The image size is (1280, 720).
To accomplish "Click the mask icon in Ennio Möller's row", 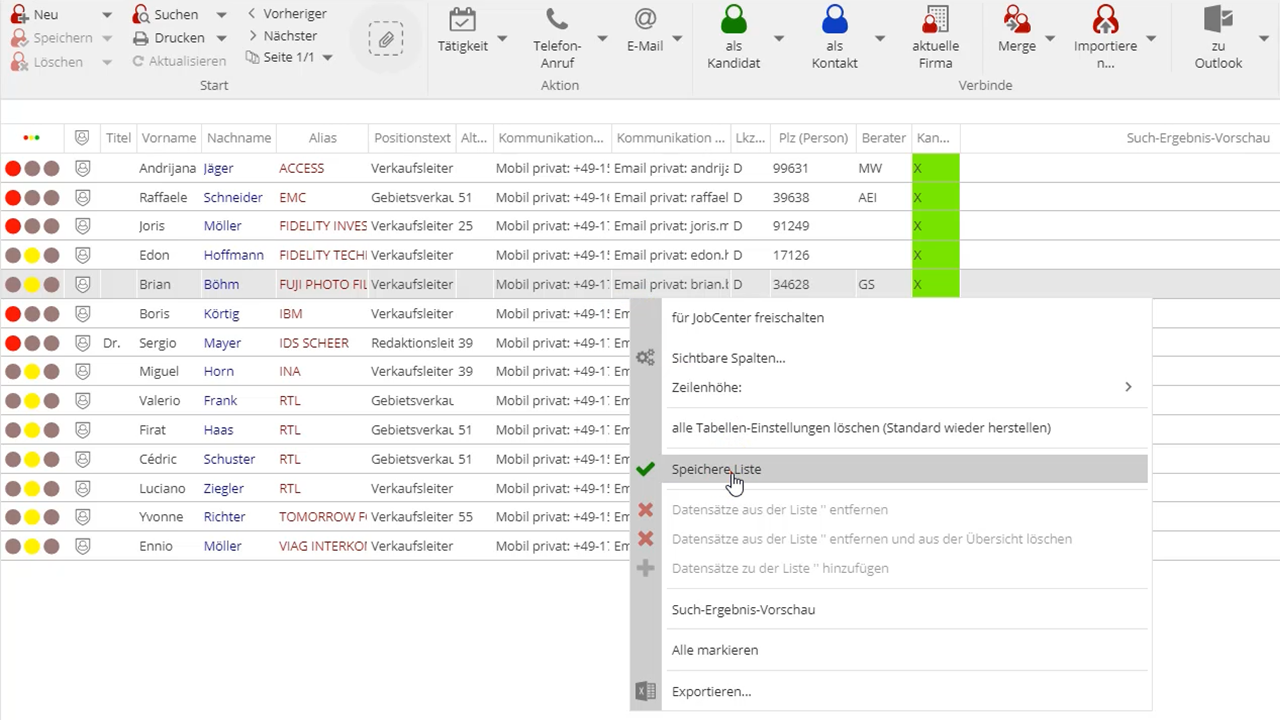I will pyautogui.click(x=83, y=546).
